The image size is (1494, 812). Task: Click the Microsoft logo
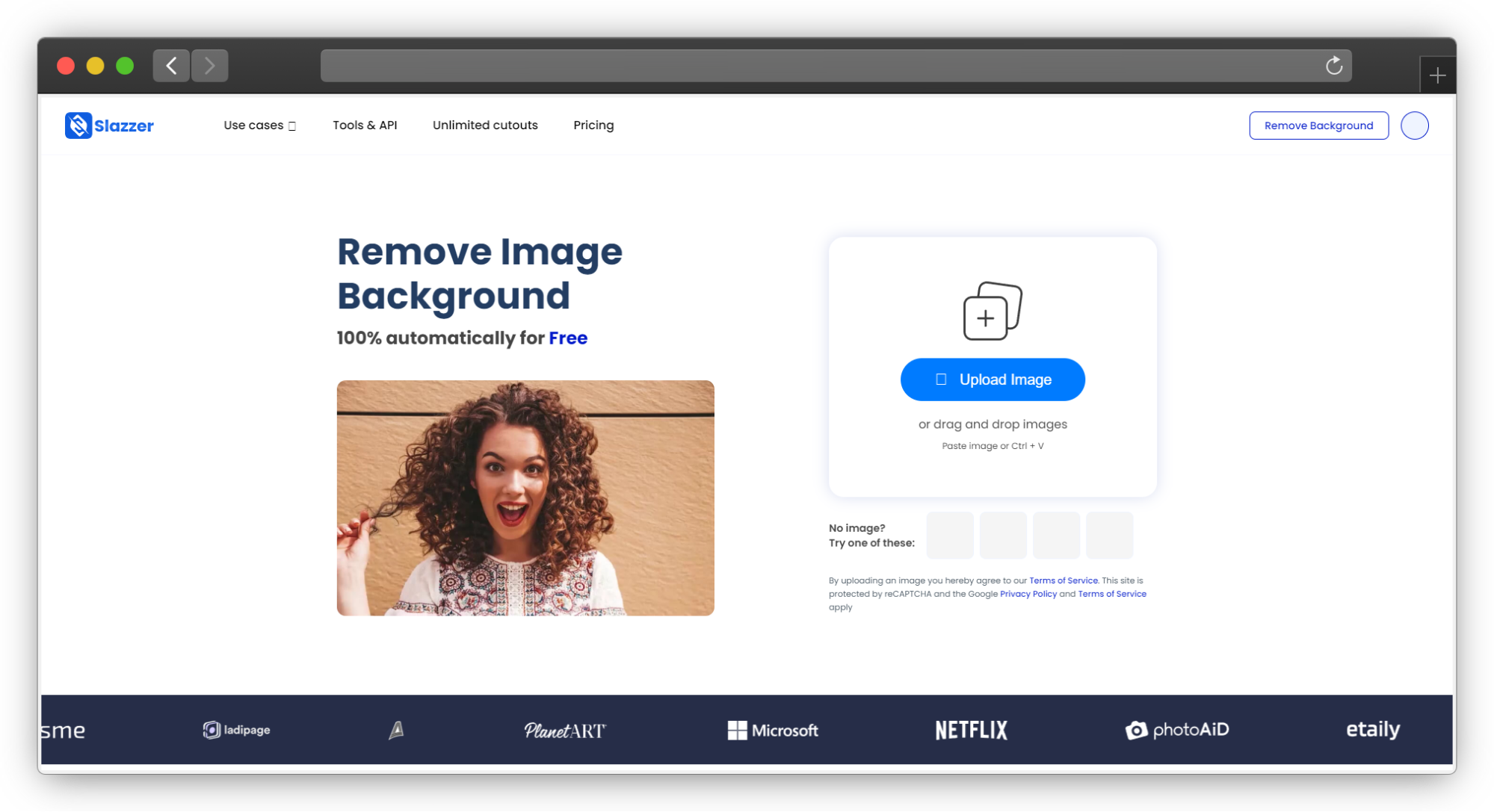(773, 730)
